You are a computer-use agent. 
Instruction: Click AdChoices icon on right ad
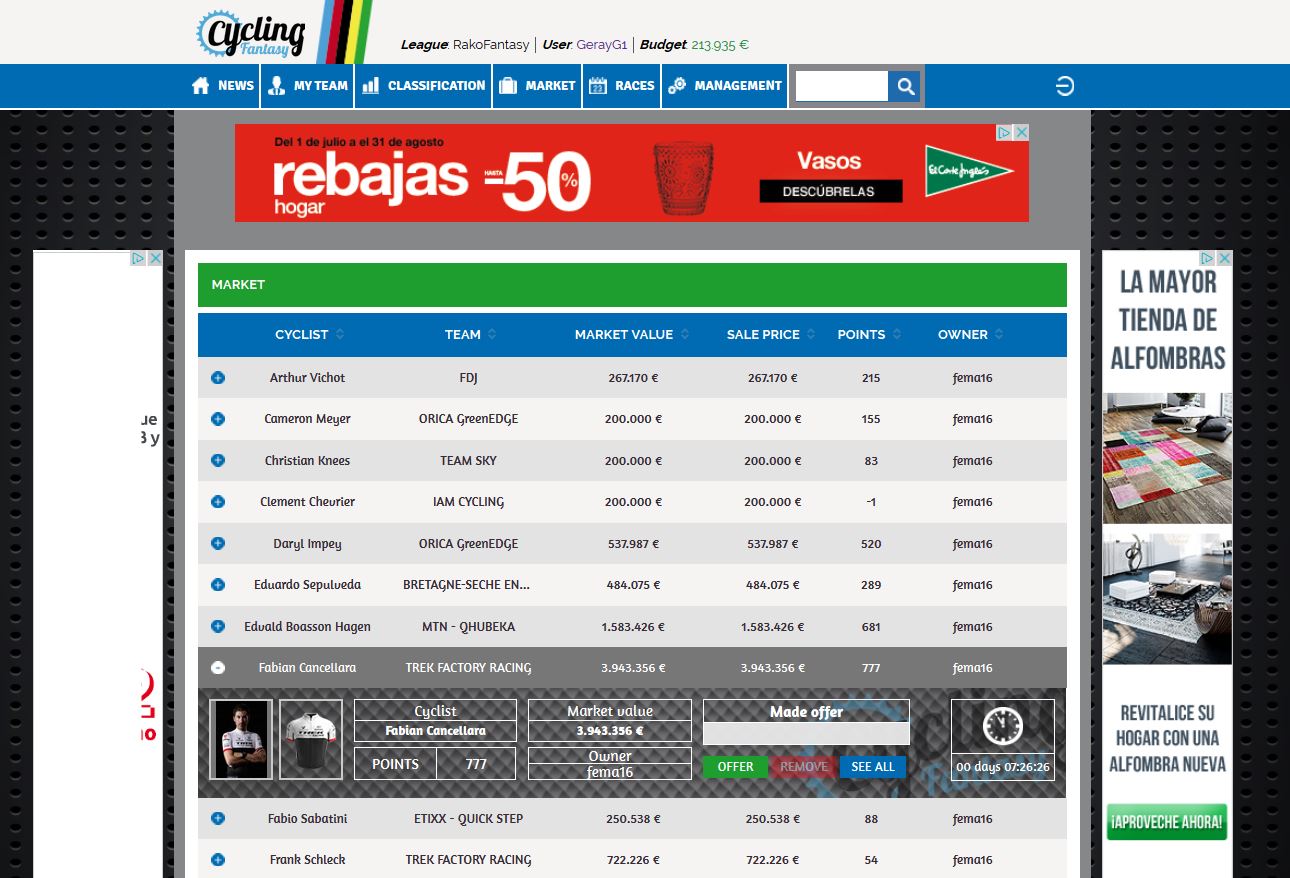coord(1209,258)
